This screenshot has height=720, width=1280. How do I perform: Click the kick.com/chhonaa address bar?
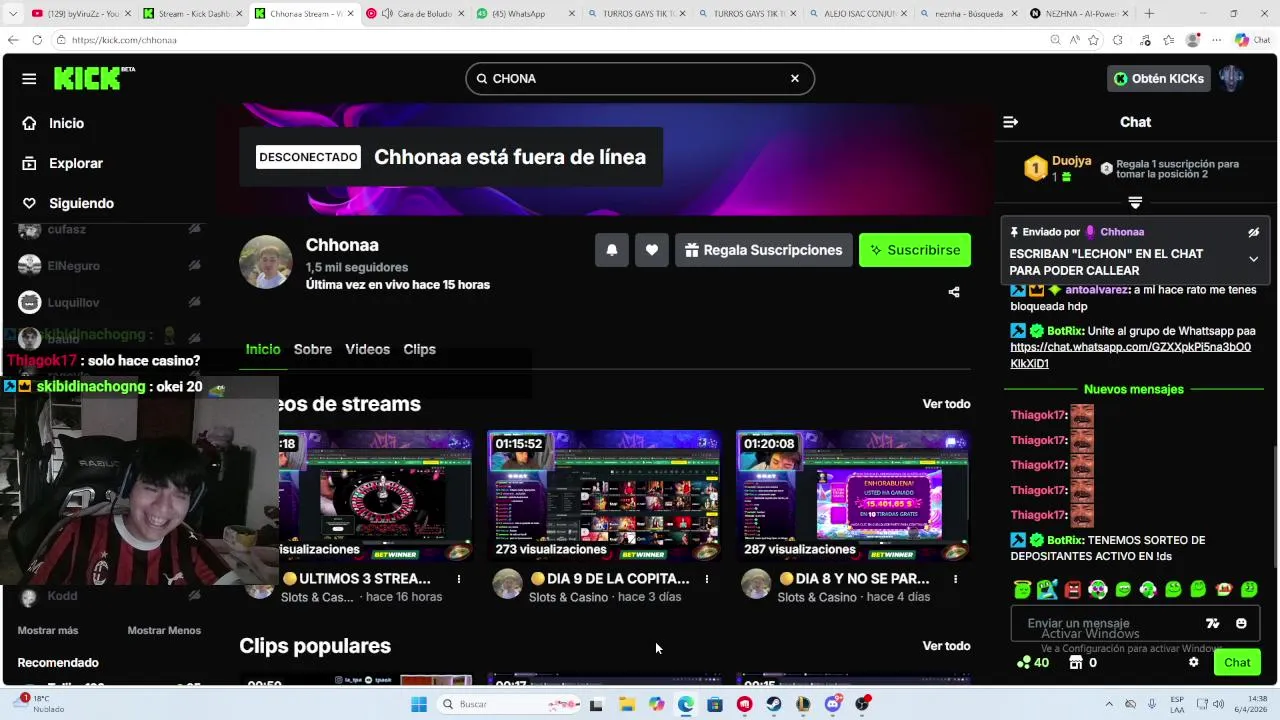click(x=550, y=40)
